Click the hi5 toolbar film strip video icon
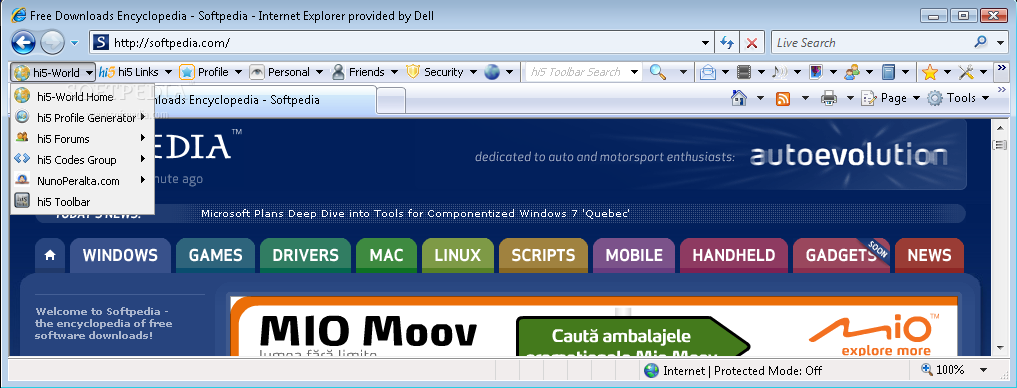This screenshot has width=1017, height=388. point(745,72)
